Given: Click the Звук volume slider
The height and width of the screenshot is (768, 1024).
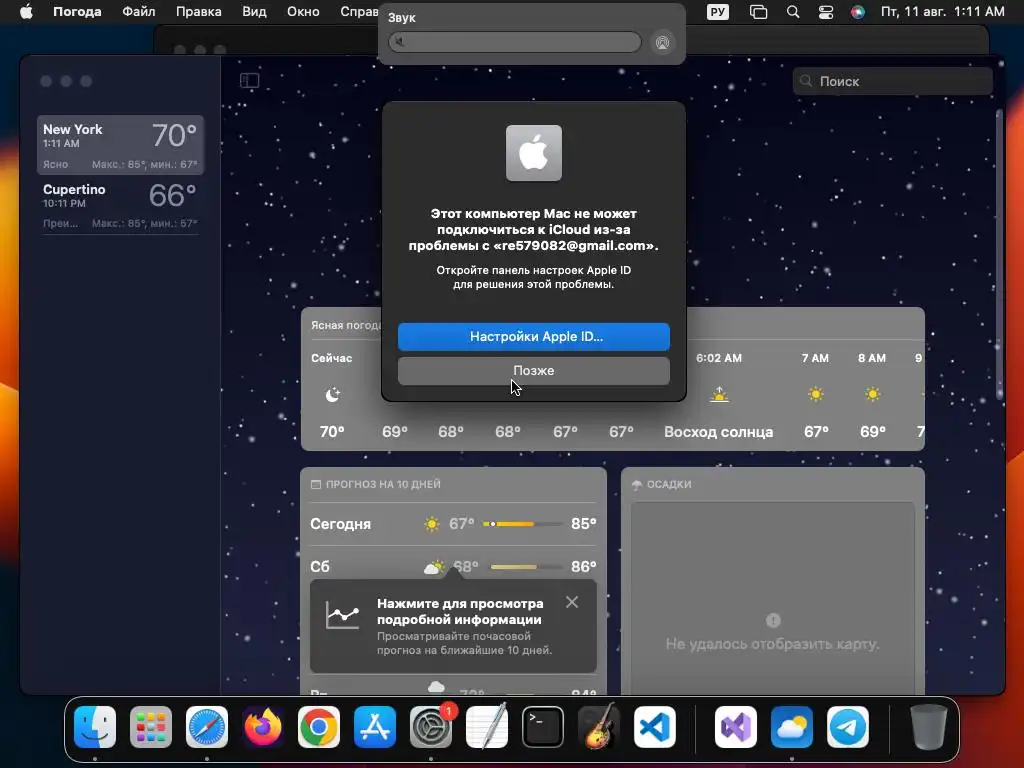Looking at the screenshot, I should 515,42.
